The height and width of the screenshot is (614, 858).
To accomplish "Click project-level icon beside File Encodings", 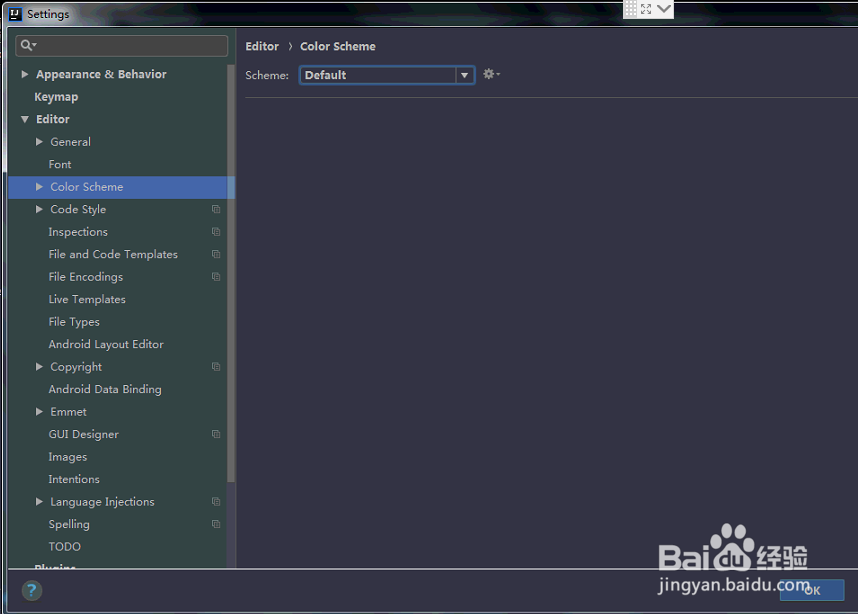I will click(x=216, y=276).
